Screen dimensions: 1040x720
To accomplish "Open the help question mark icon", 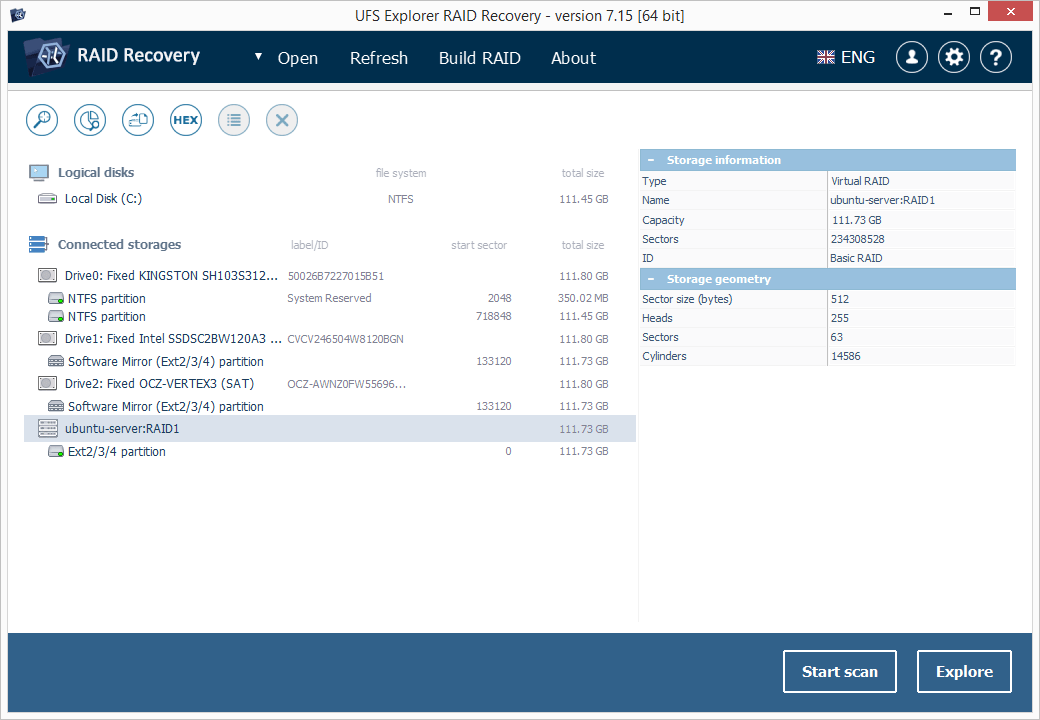I will click(996, 57).
